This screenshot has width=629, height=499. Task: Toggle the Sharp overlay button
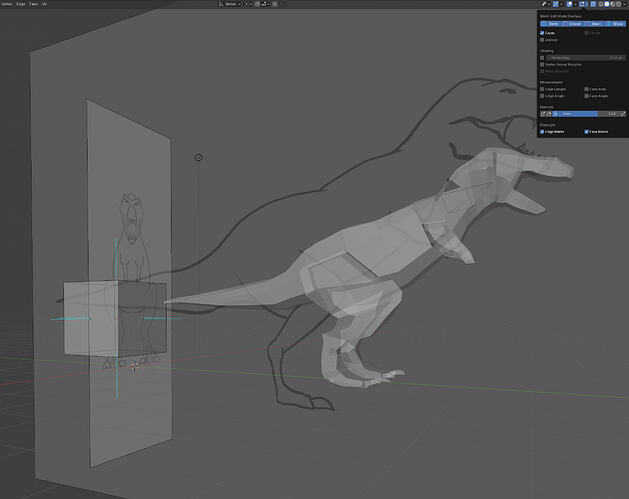[615, 24]
